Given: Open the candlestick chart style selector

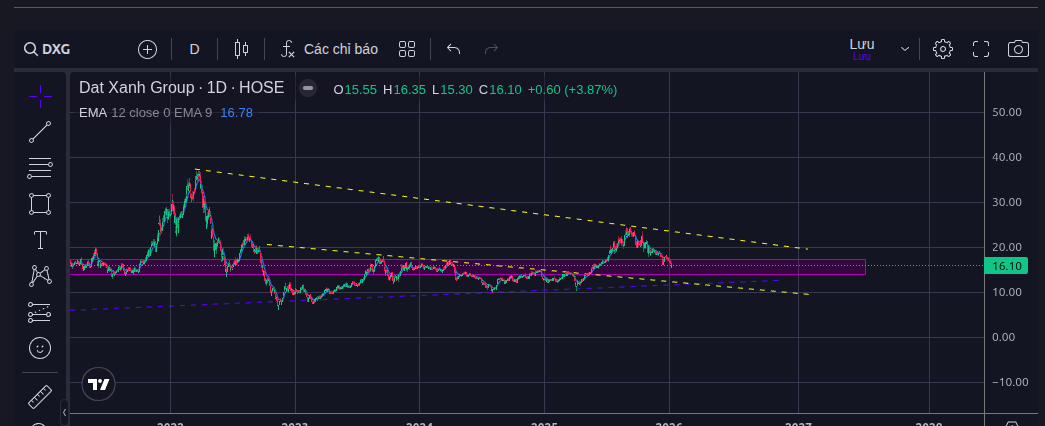Looking at the screenshot, I should click(241, 49).
